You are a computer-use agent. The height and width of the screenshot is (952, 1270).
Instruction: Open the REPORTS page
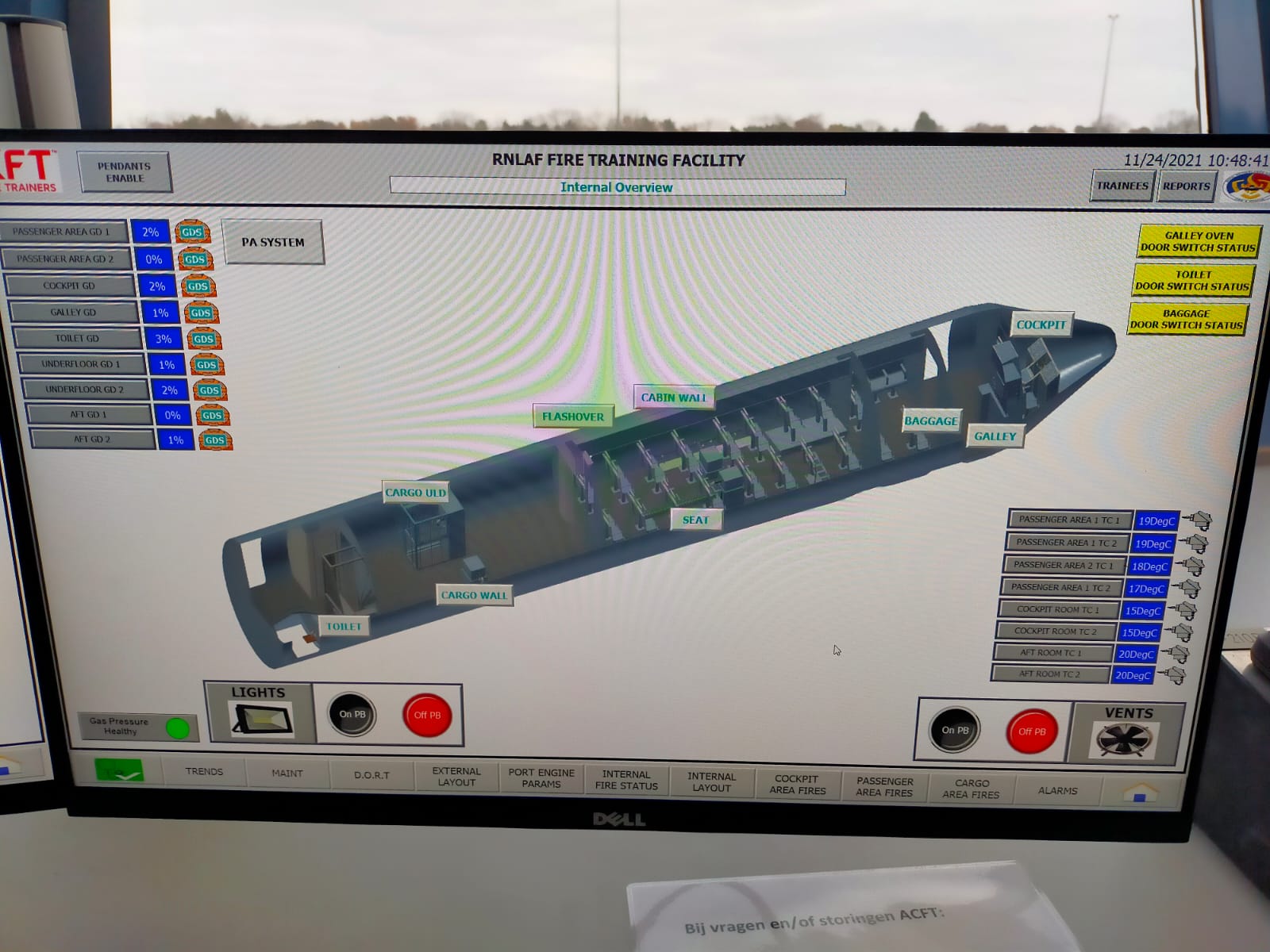[1187, 186]
